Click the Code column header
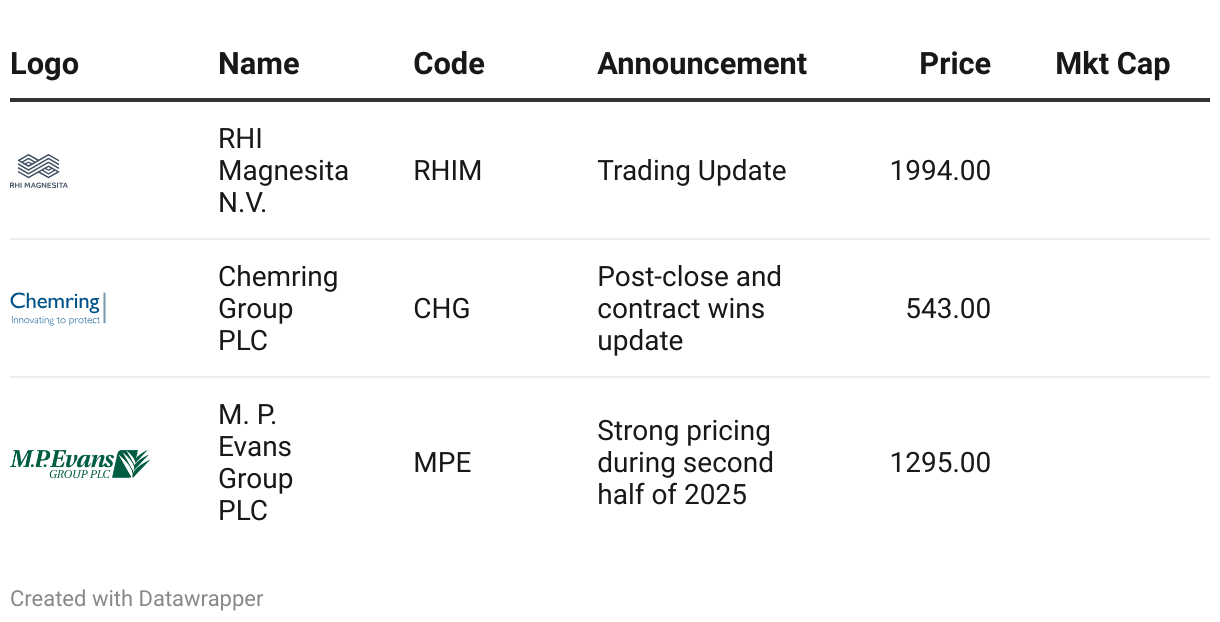 [x=448, y=64]
